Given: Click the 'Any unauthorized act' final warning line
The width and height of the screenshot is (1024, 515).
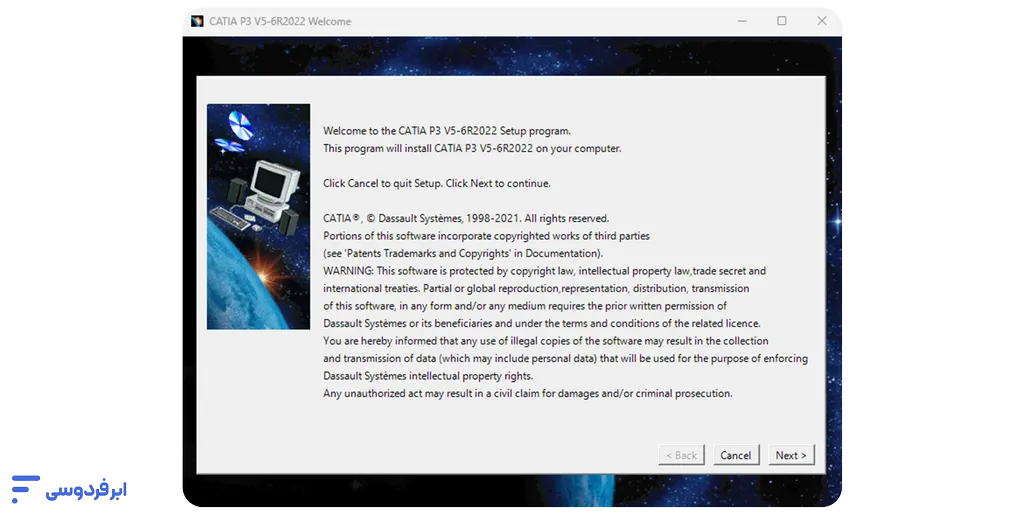Looking at the screenshot, I should [527, 393].
